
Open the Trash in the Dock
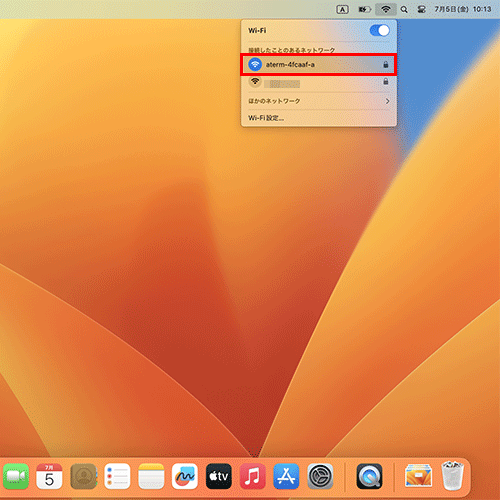(452, 476)
